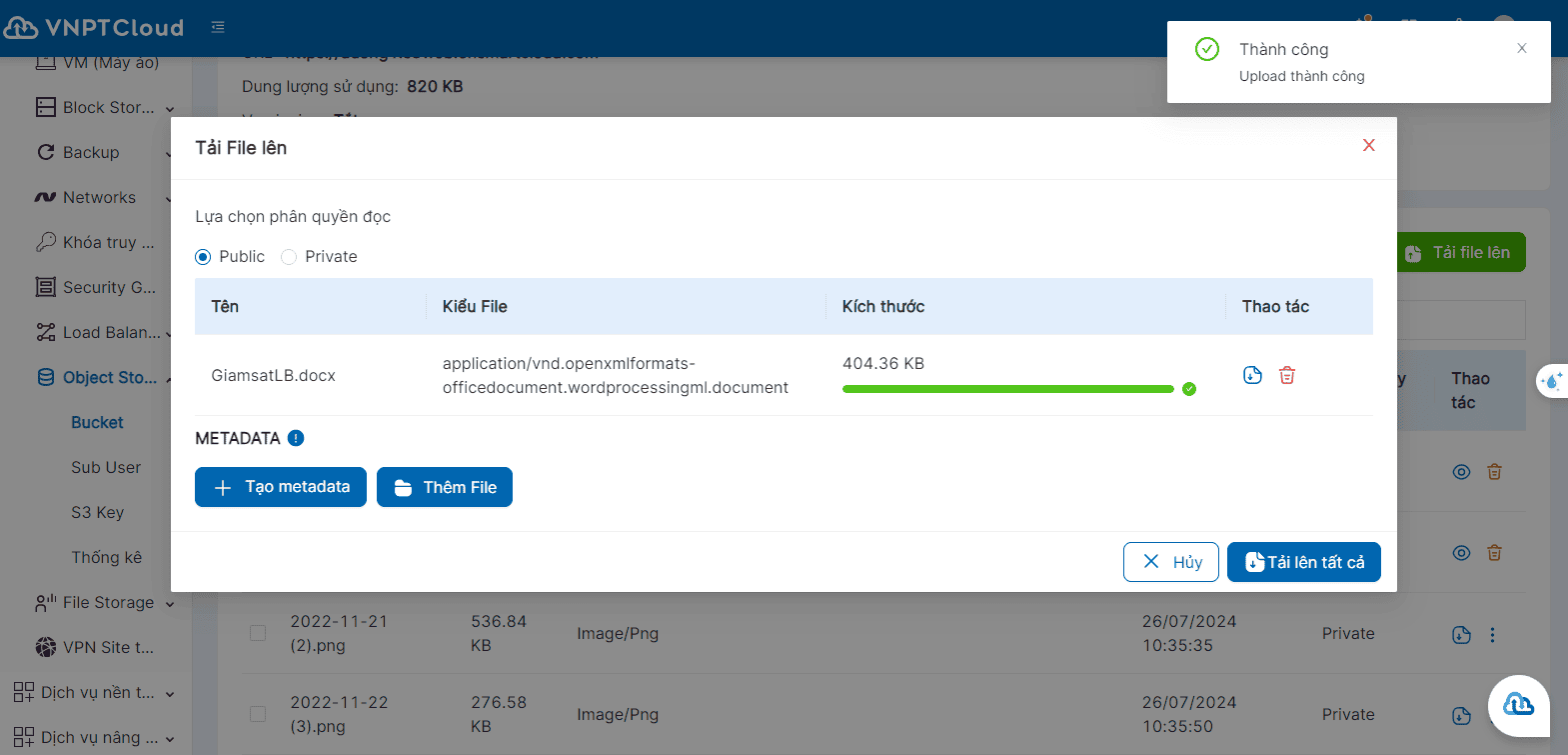
Task: Select the Private read permission radio
Action: click(x=289, y=257)
